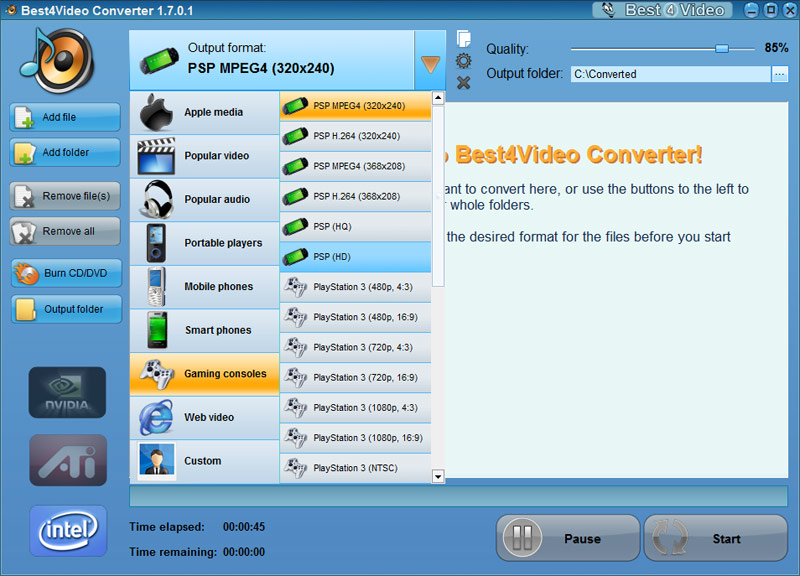Select the Web video category

(204, 418)
